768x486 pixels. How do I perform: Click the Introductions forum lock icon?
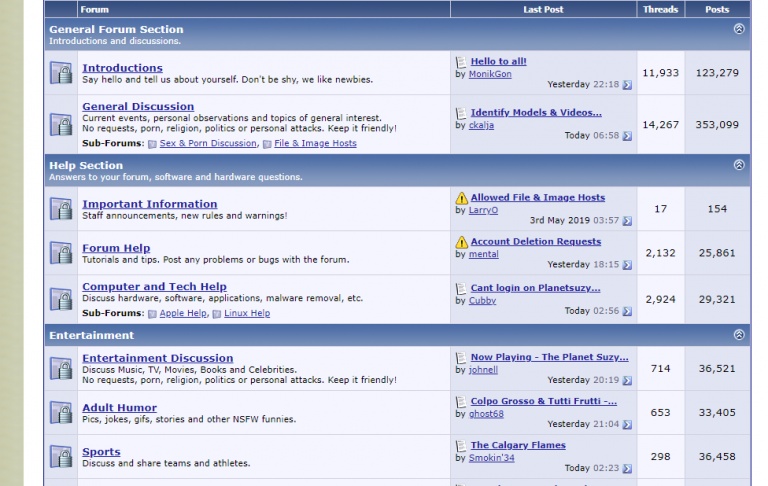pyautogui.click(x=61, y=73)
